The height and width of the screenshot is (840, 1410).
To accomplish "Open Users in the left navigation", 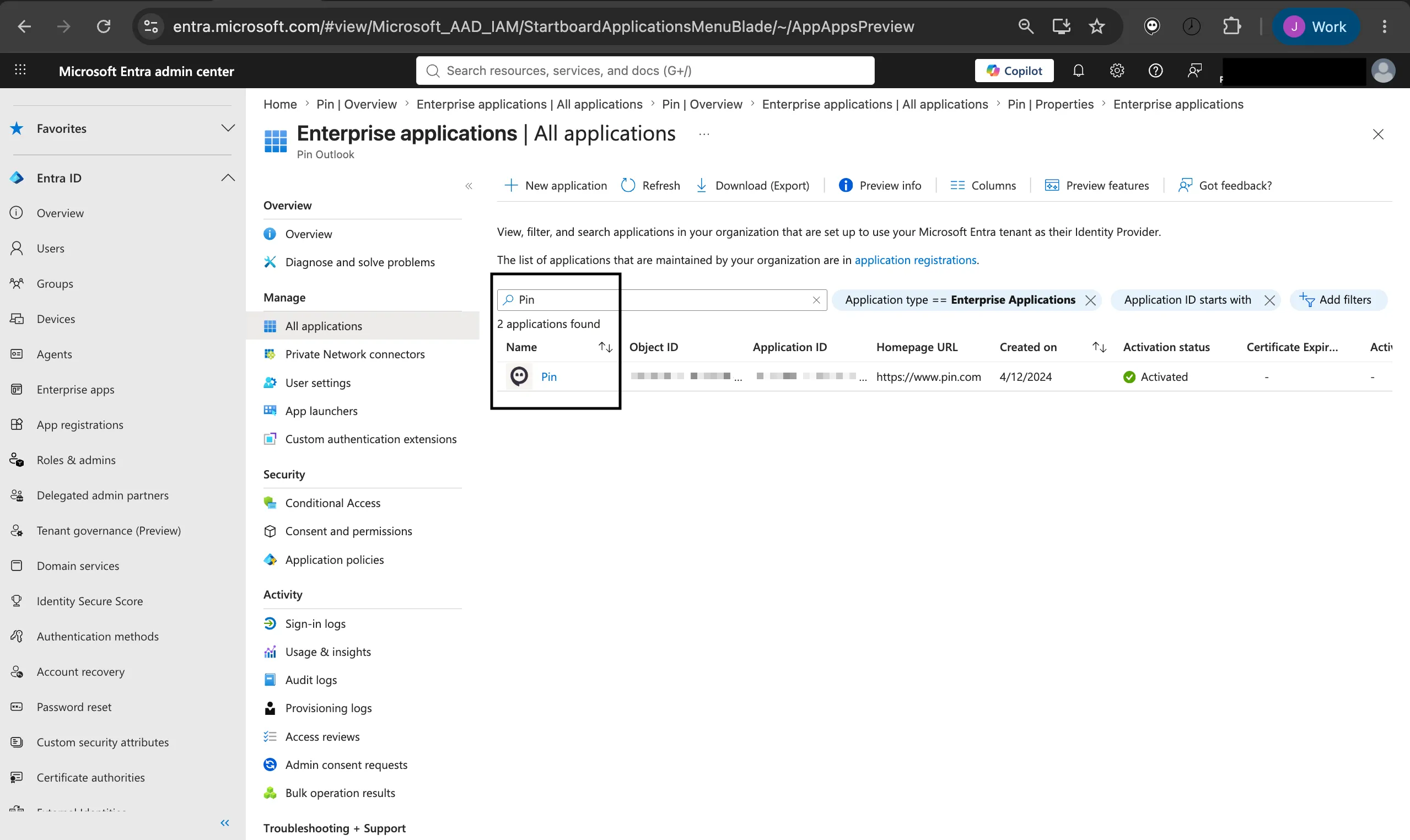I will pos(50,249).
